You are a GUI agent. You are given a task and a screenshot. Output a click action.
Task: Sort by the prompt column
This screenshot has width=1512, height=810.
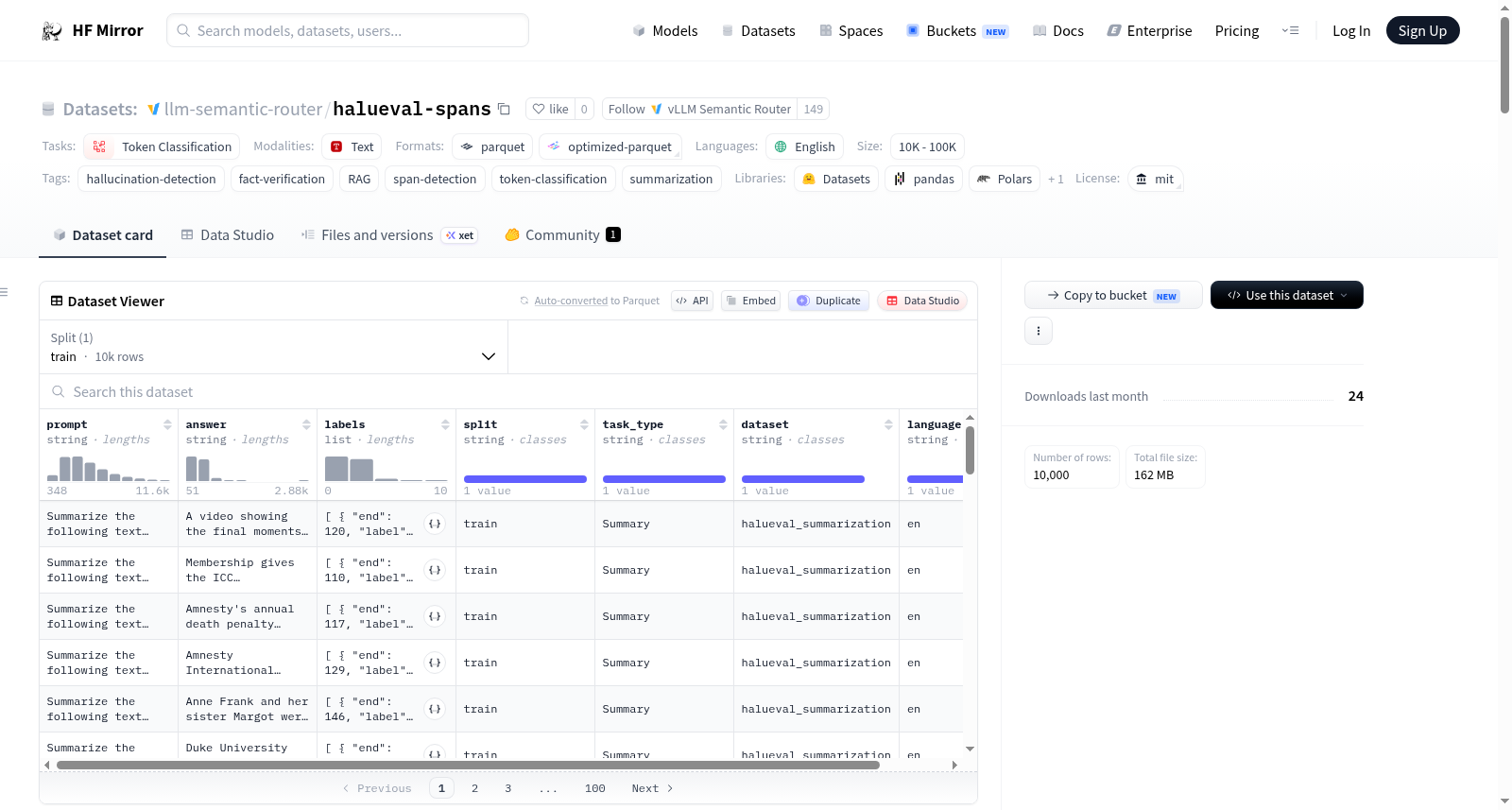click(167, 424)
